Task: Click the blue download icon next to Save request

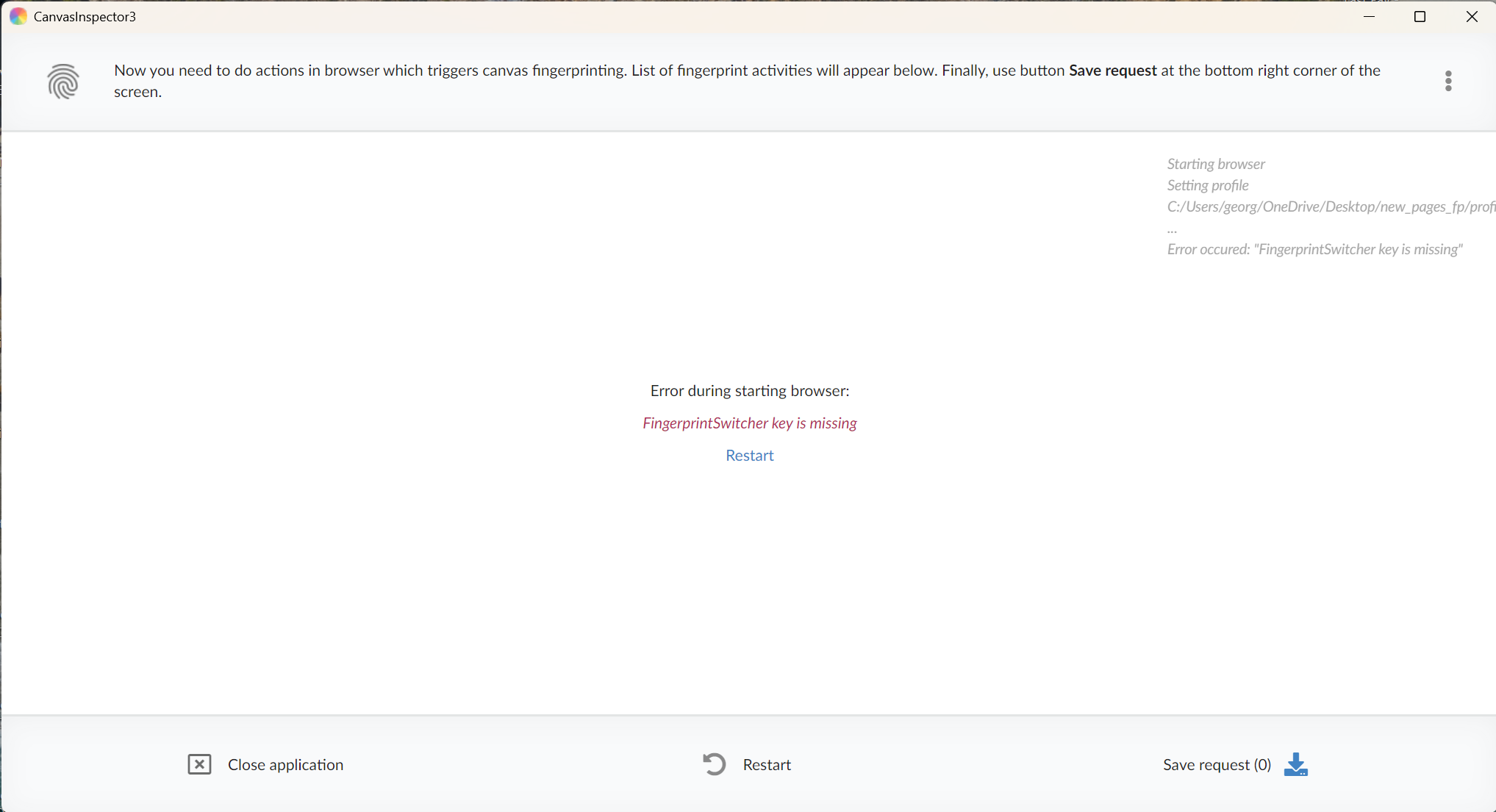Action: coord(1296,765)
